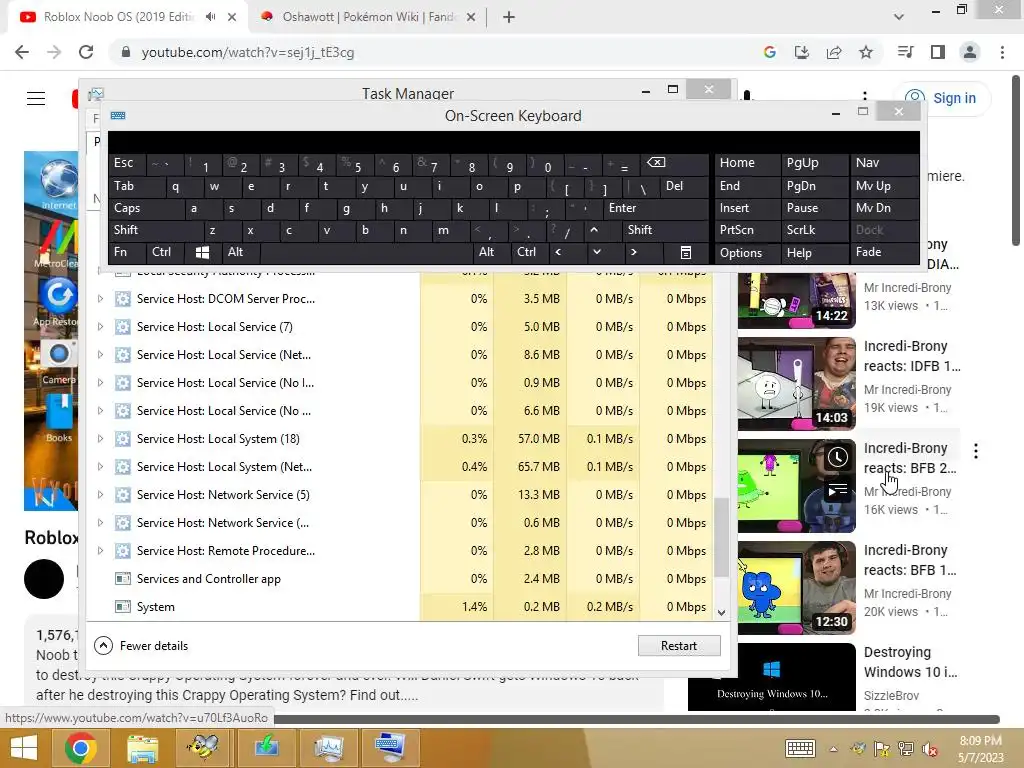The width and height of the screenshot is (1024, 768).
Task: Open Incredi-Brony reacts: BFB 2 video link
Action: coord(910,458)
